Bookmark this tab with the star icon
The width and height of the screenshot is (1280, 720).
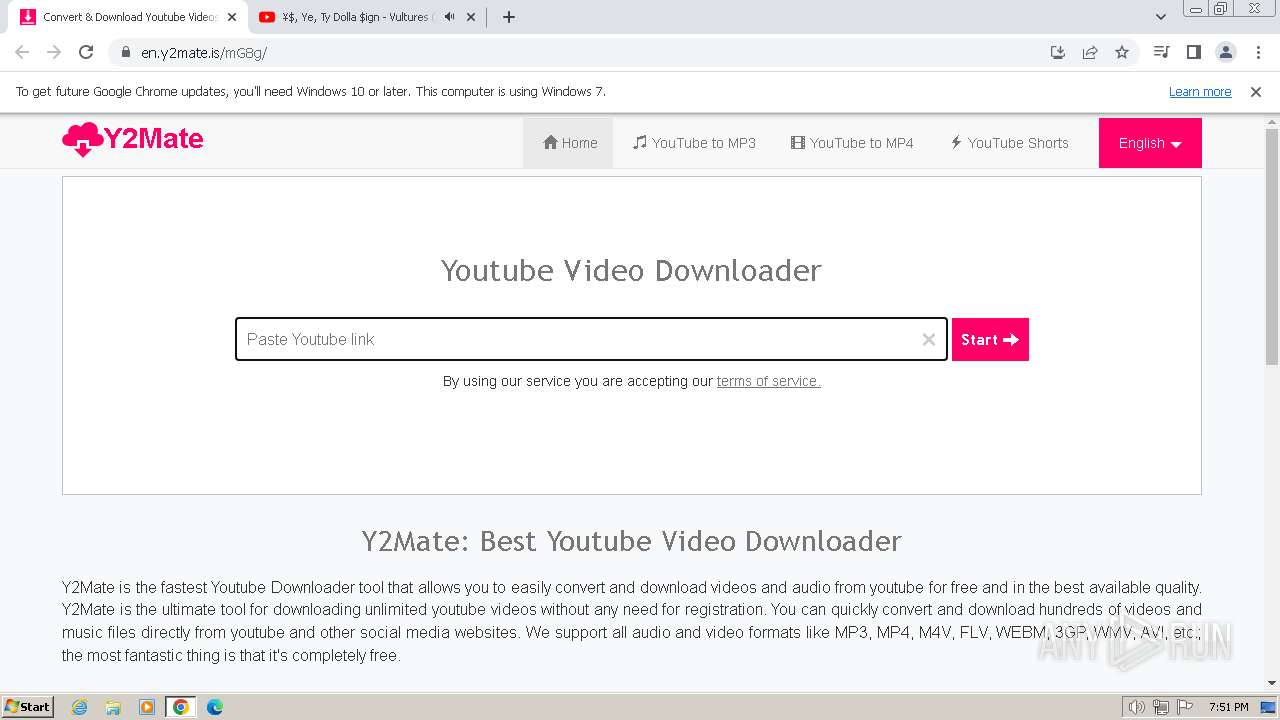[x=1122, y=52]
